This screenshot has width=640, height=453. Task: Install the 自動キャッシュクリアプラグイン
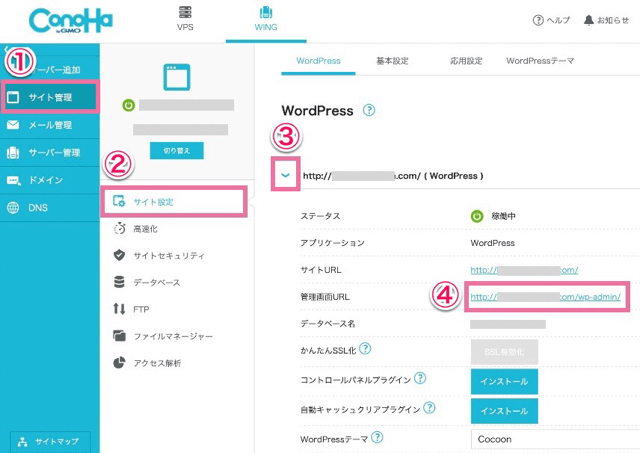pyautogui.click(x=504, y=411)
